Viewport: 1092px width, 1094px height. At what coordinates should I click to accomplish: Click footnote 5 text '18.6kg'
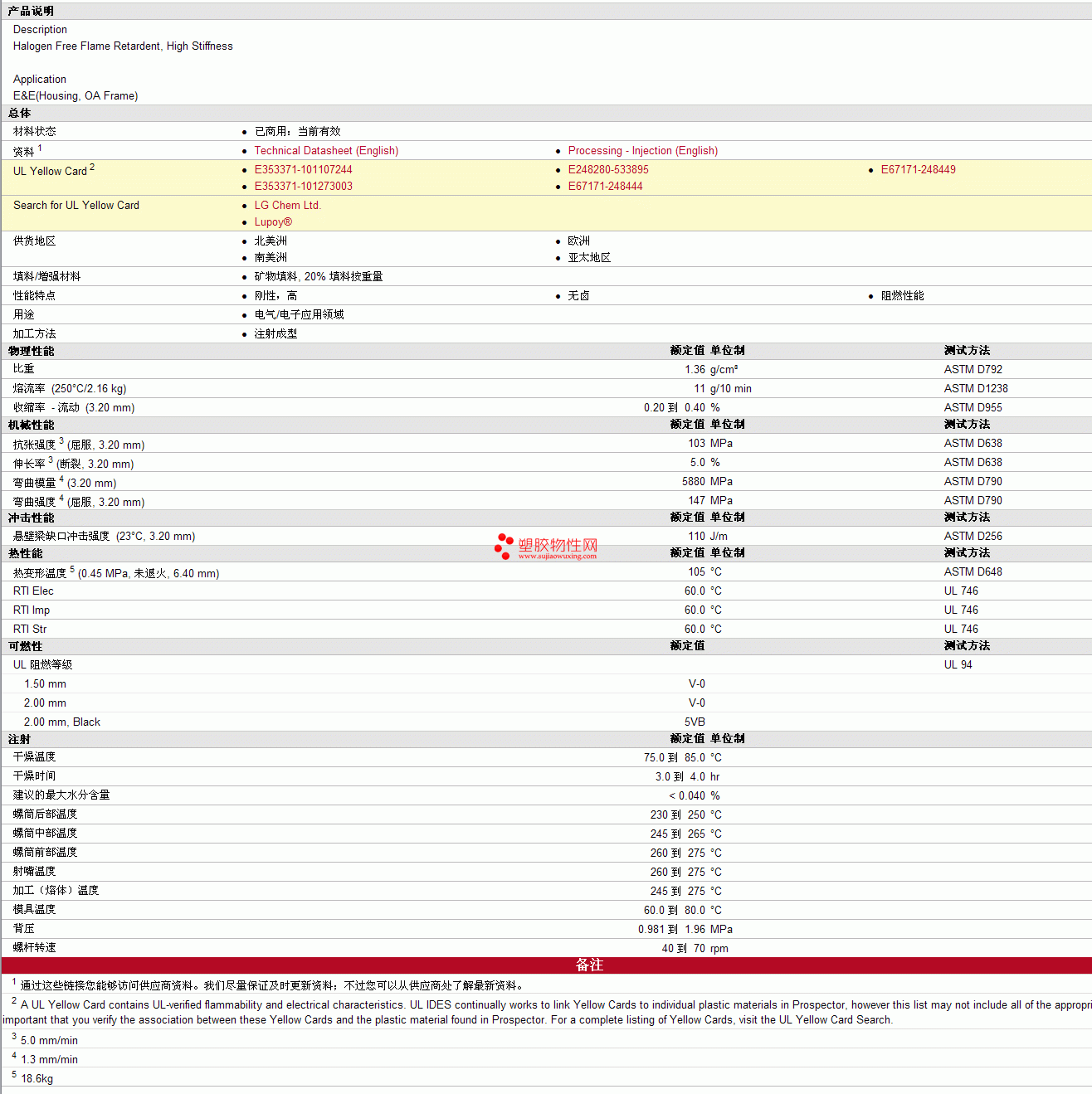pos(37,1079)
